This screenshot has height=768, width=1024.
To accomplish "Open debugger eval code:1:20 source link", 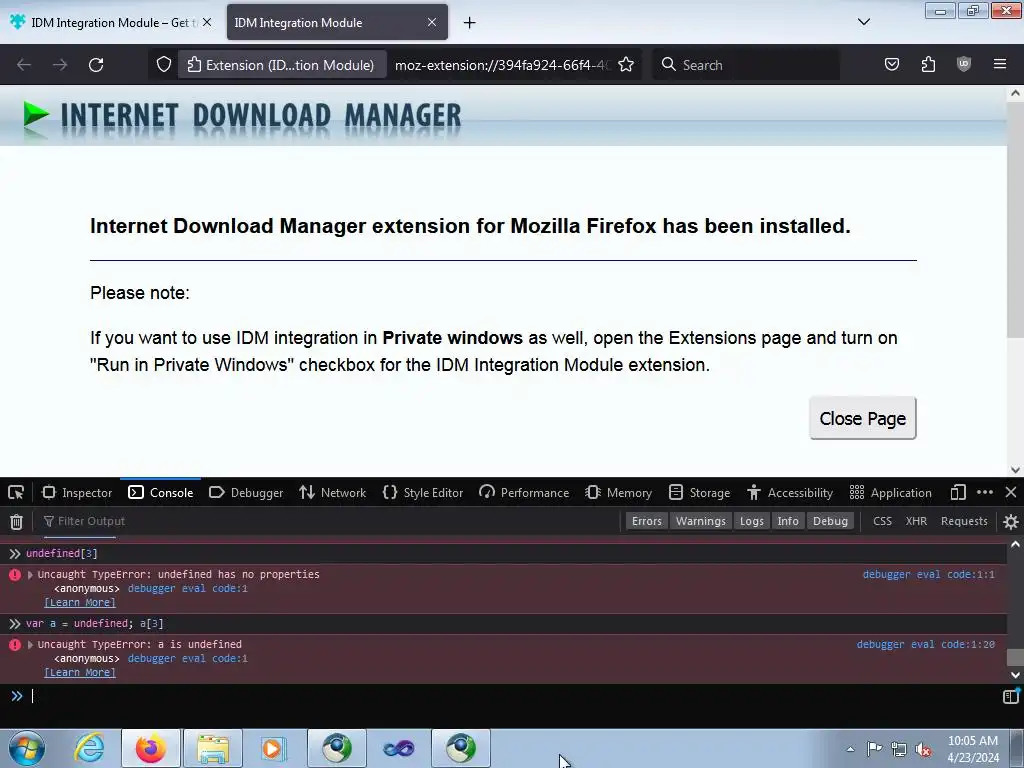I will tap(925, 645).
